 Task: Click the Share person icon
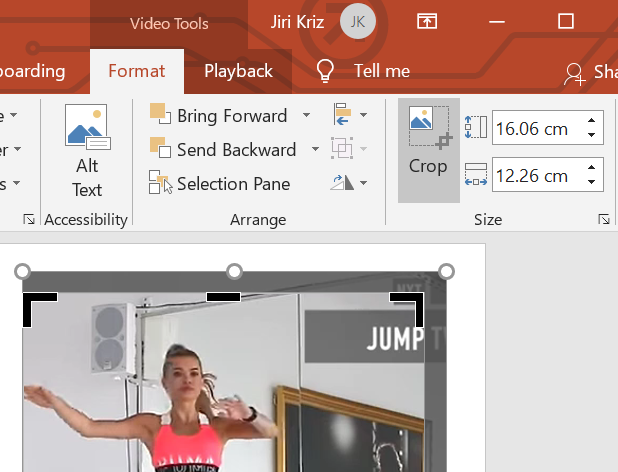(575, 74)
